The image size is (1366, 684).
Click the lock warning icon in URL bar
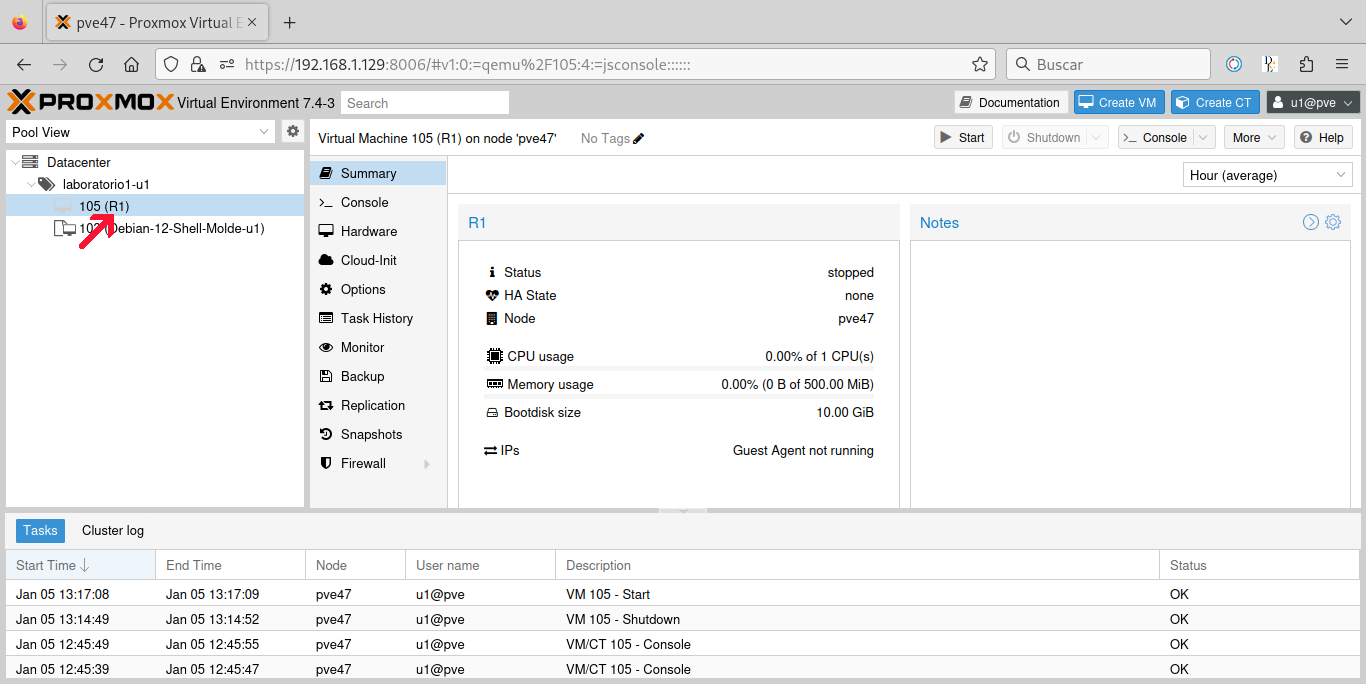coord(198,64)
